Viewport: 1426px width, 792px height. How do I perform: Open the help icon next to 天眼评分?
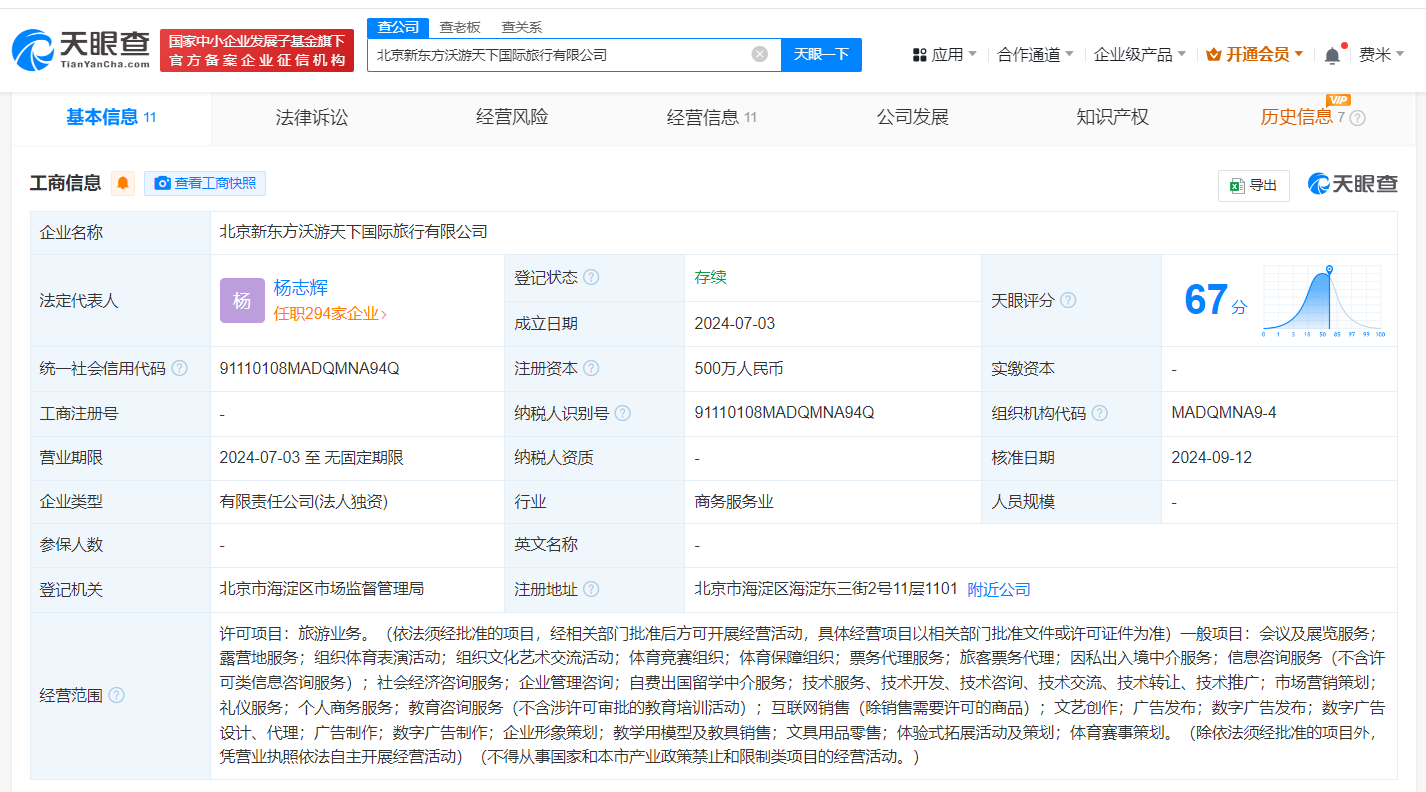pos(1068,299)
